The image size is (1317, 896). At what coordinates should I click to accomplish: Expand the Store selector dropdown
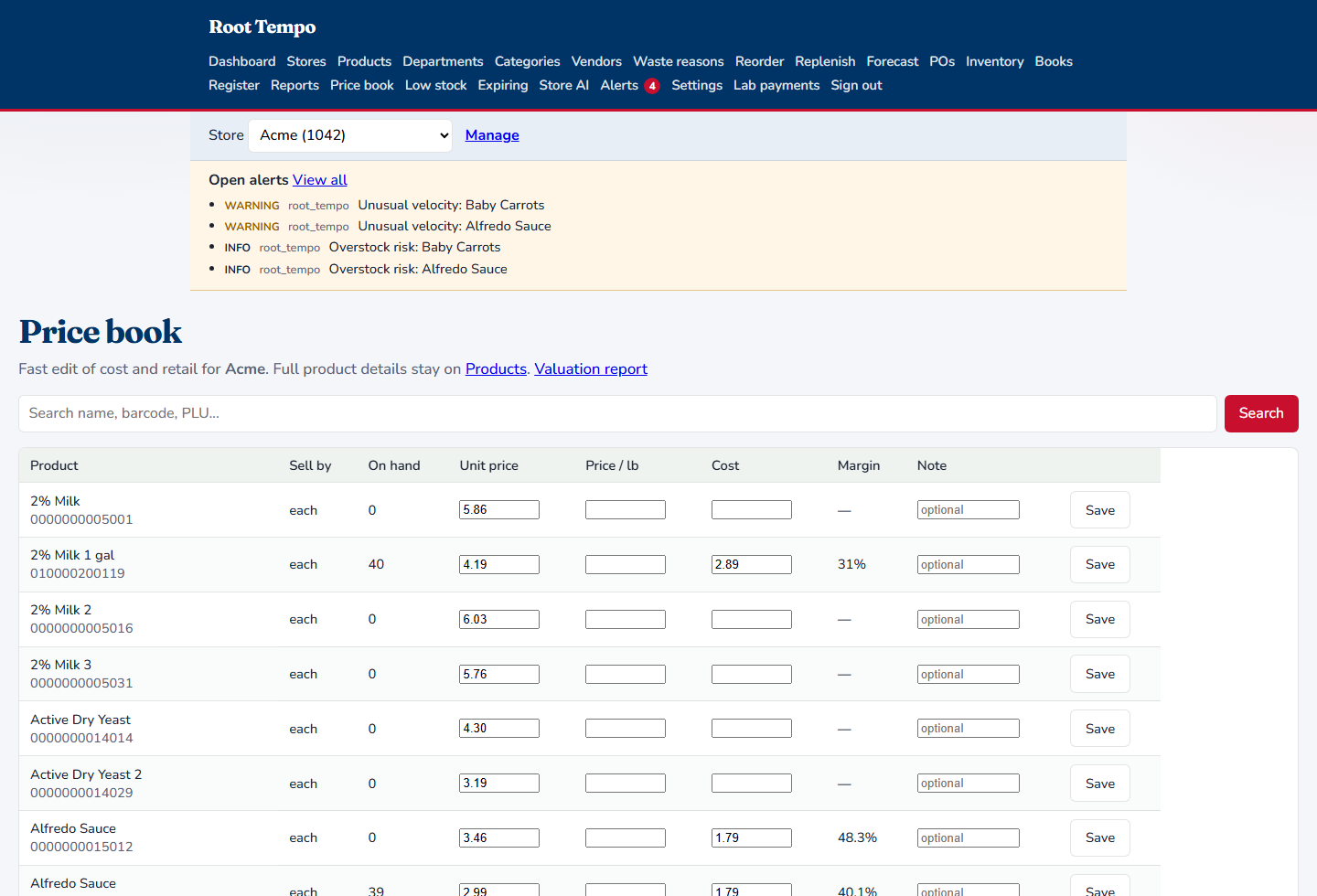[x=350, y=135]
